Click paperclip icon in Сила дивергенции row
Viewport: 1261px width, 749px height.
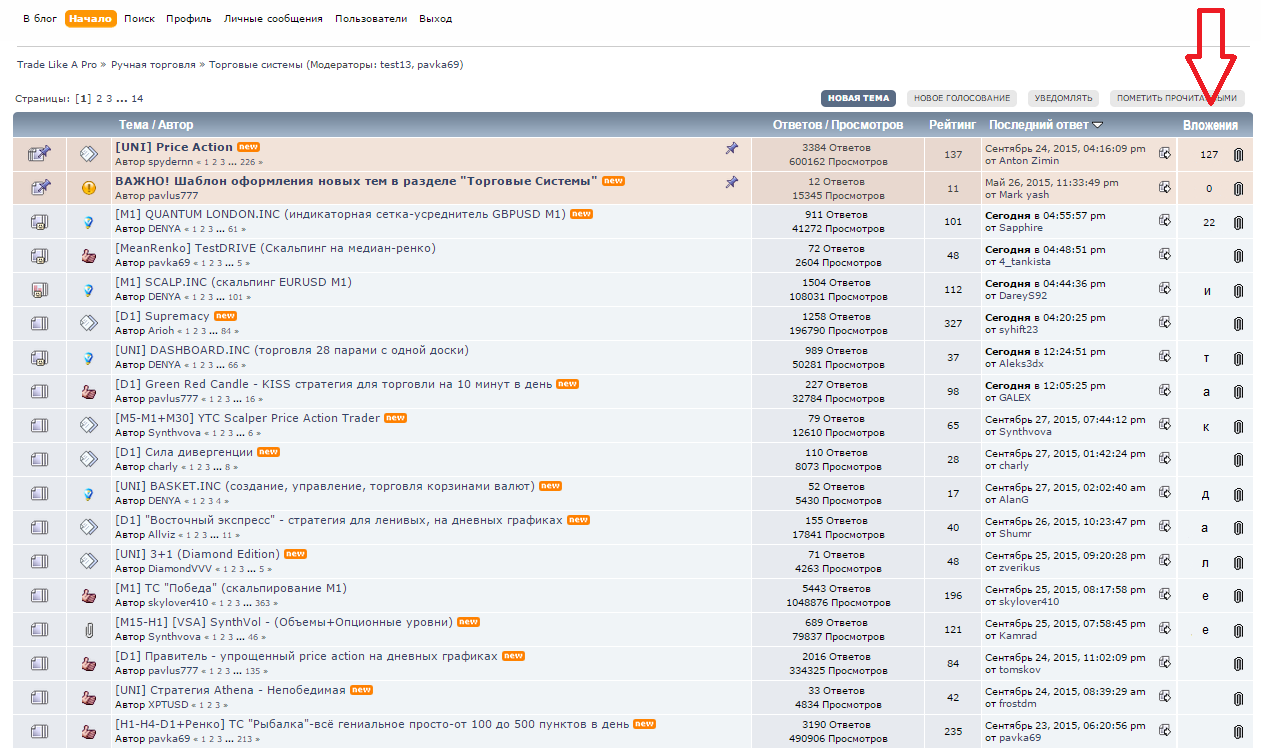[1238, 460]
